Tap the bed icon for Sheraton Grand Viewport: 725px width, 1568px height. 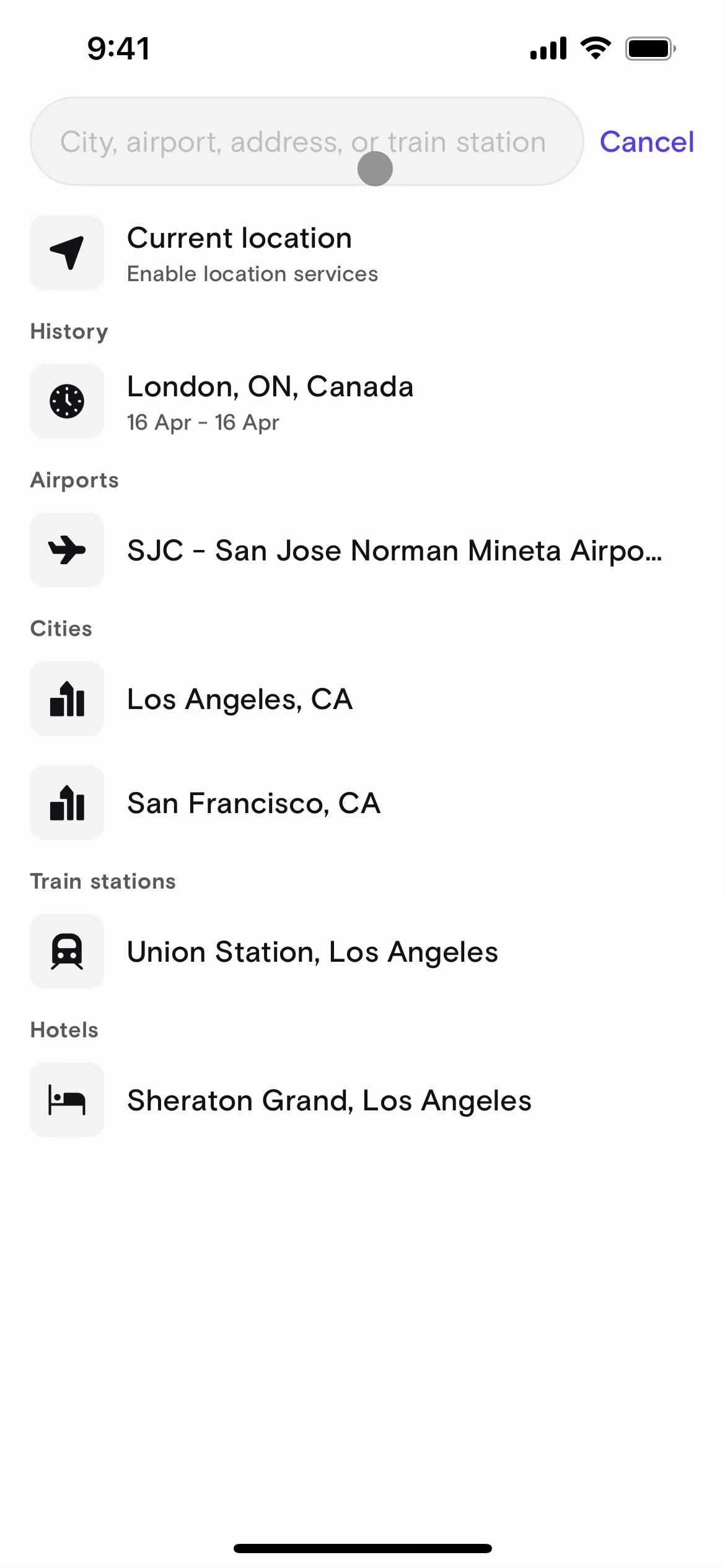coord(67,1100)
